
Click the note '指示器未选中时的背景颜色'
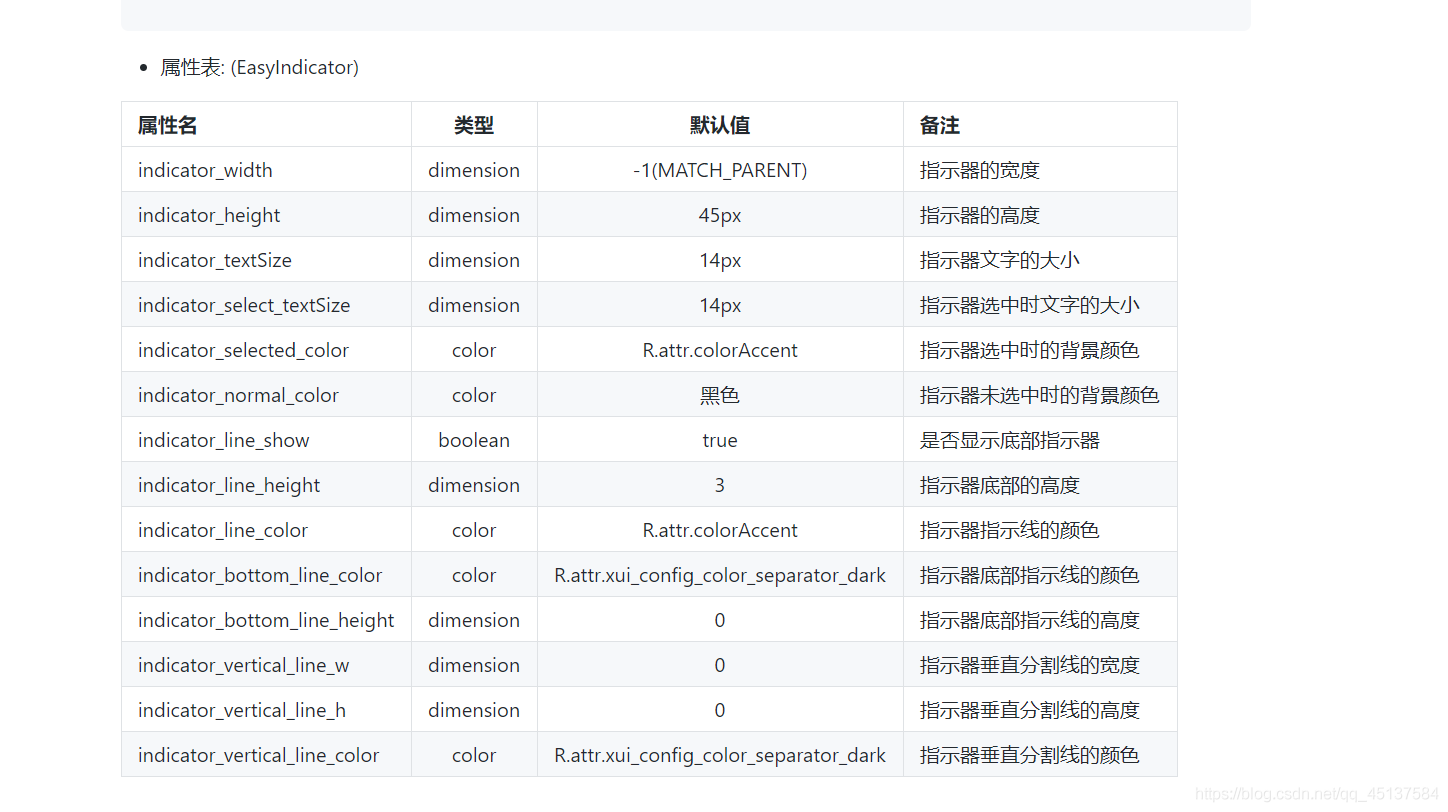(x=1040, y=395)
